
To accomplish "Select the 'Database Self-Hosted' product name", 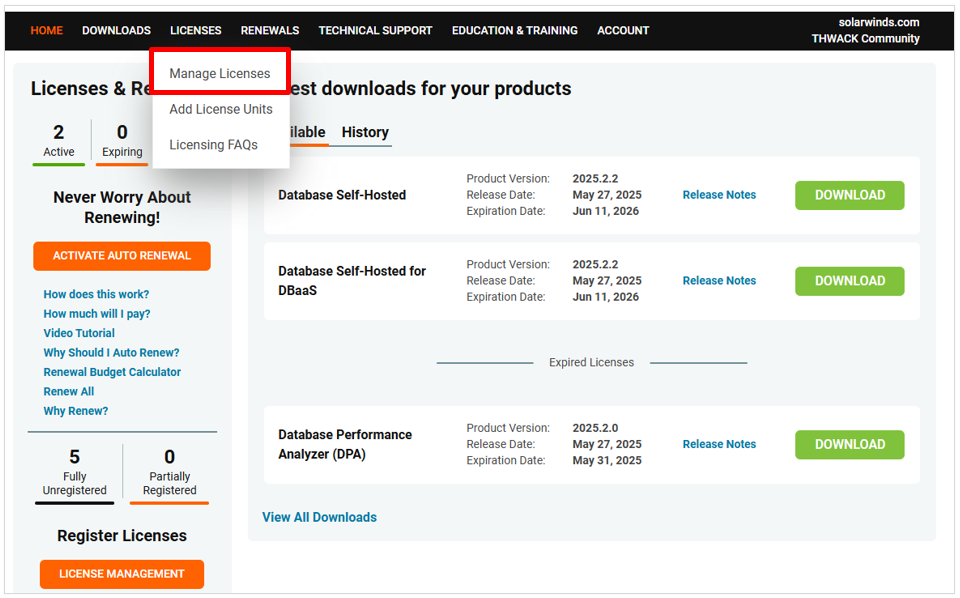I will (342, 195).
